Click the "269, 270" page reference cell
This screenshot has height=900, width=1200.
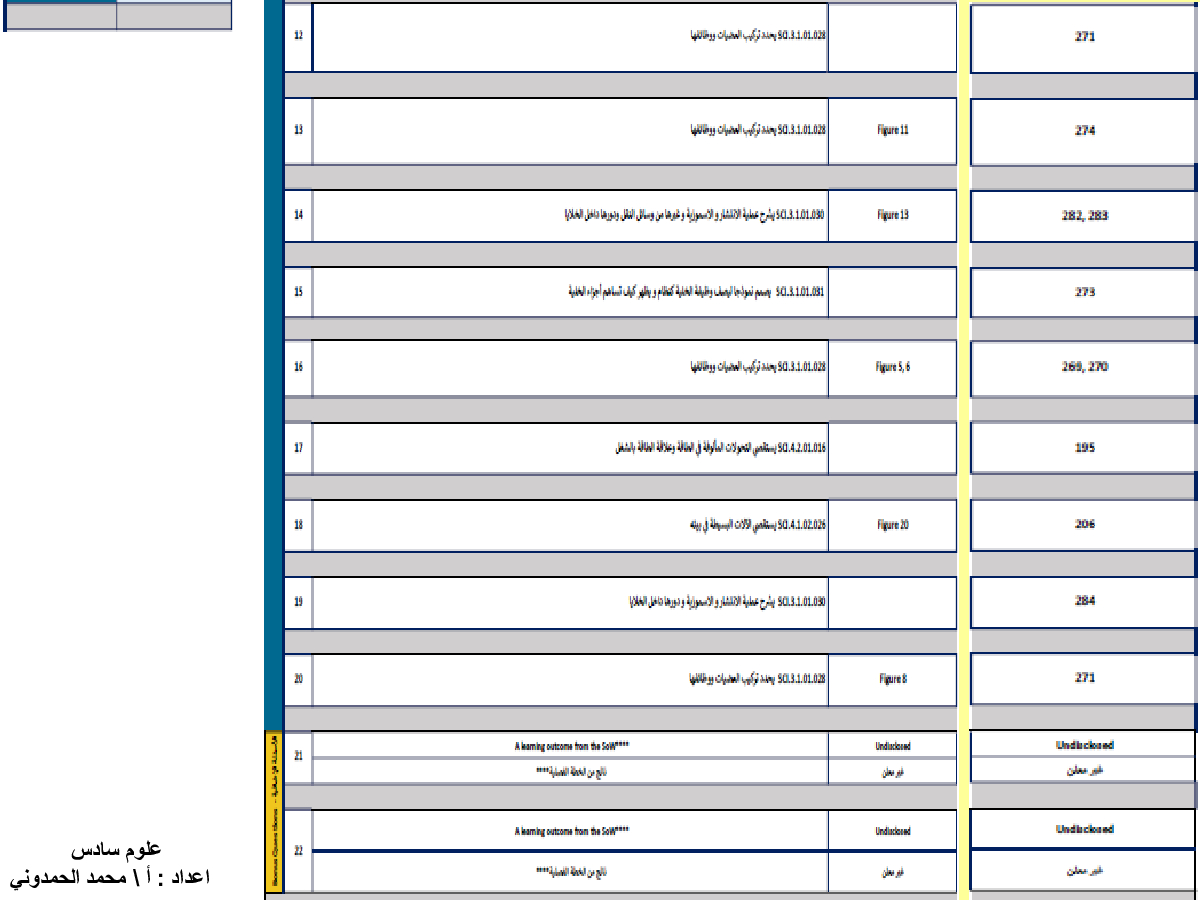click(x=1085, y=367)
